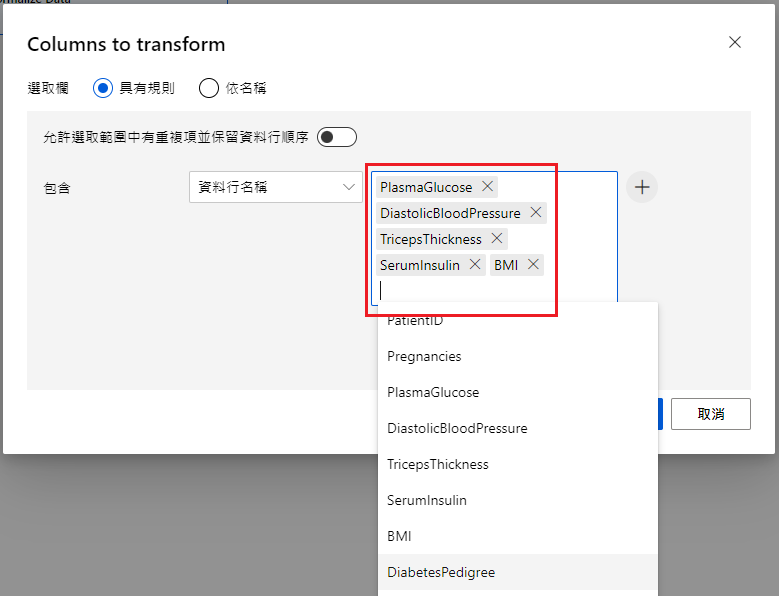This screenshot has width=779, height=596.
Task: Remove the TricepsThickness tag
Action: coord(497,238)
